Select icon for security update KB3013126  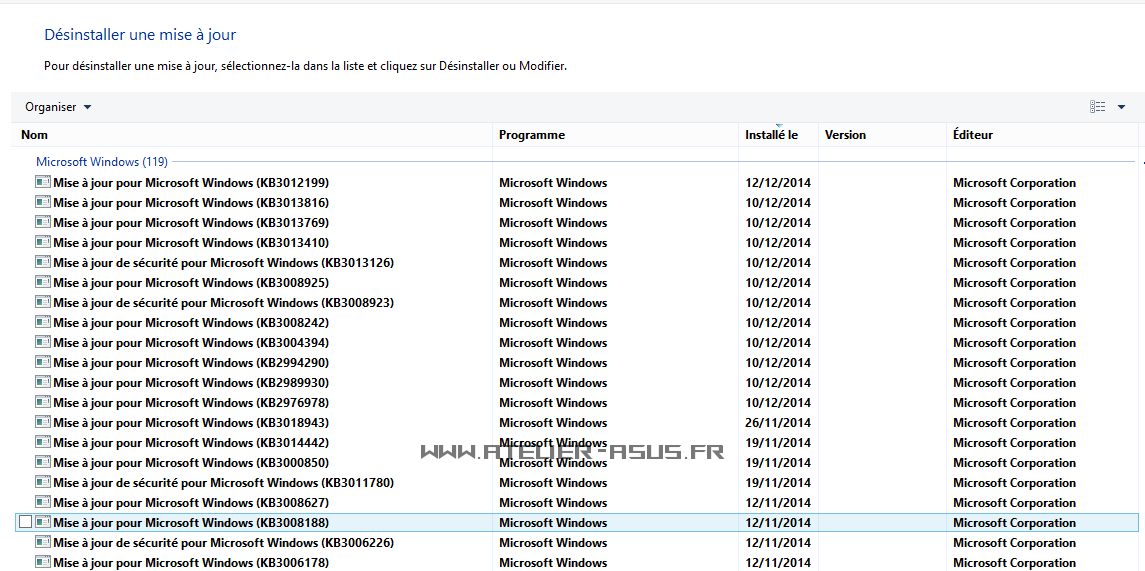(43, 262)
